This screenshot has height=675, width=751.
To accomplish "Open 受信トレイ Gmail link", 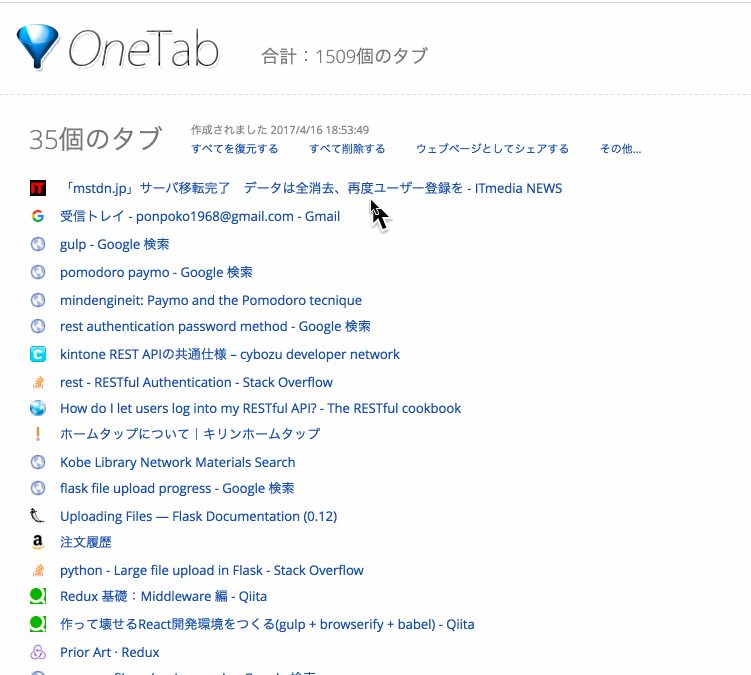I will point(200,216).
